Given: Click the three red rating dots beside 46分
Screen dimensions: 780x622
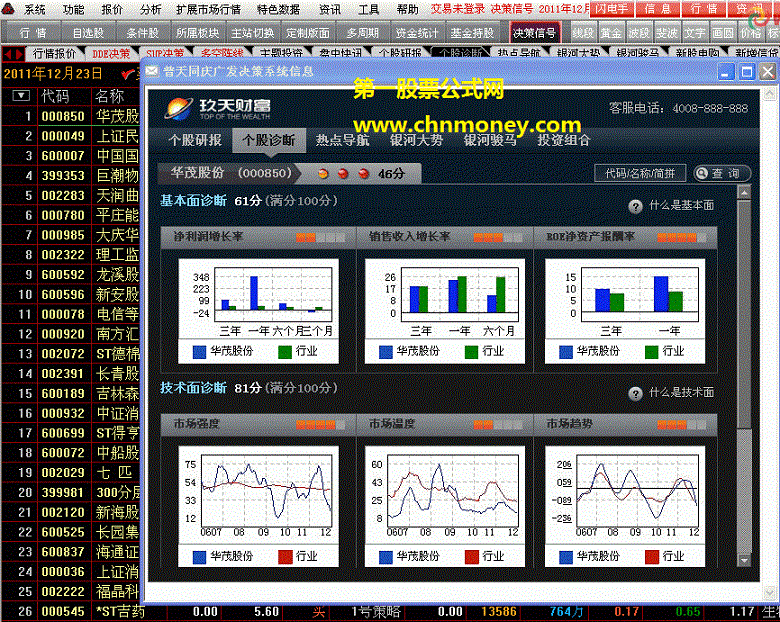Looking at the screenshot, I should 343,174.
